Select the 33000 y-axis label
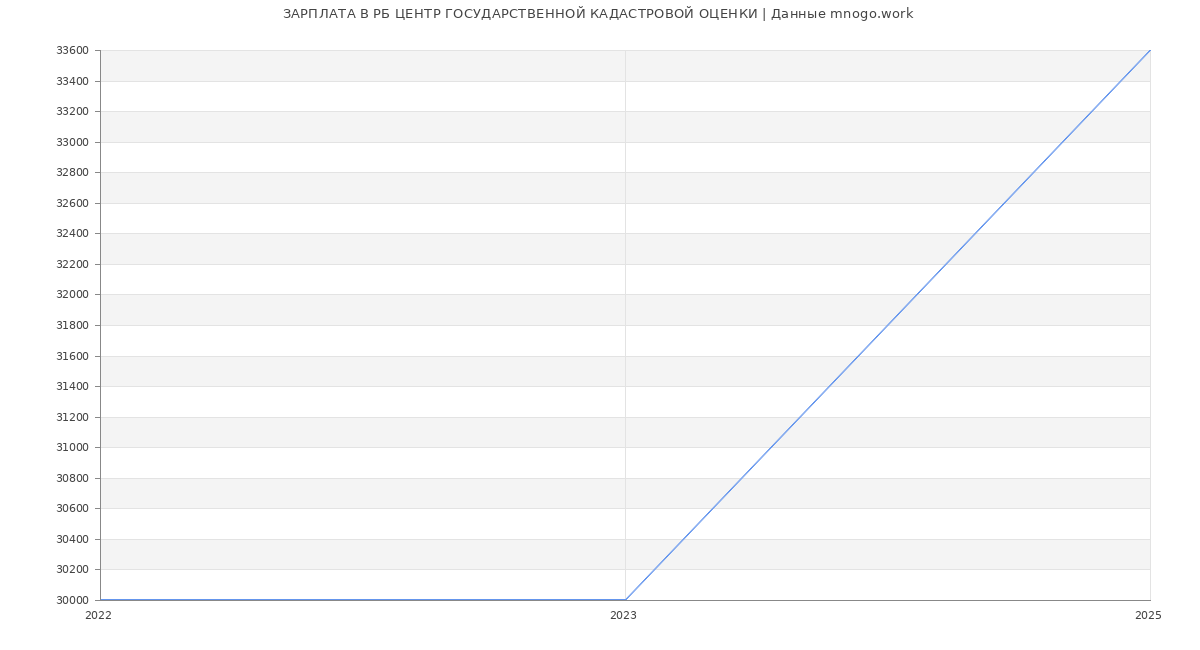 click(x=72, y=142)
